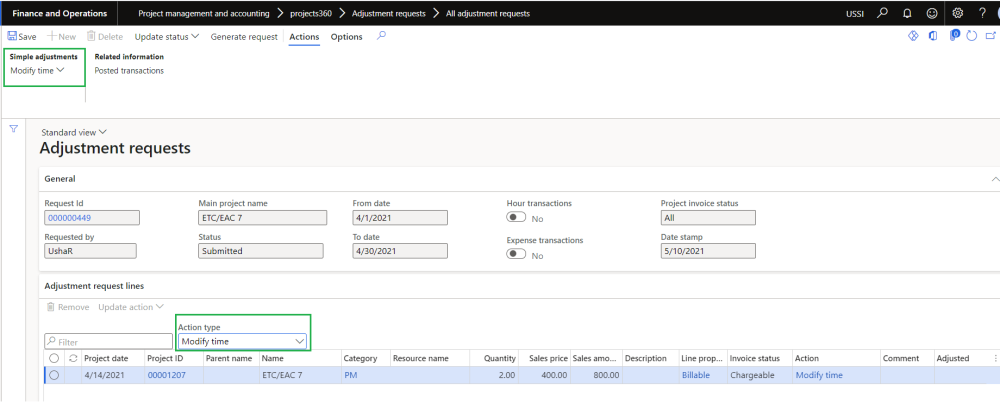Click the Adjusted column header
The image size is (1000, 402).
coord(953,359)
